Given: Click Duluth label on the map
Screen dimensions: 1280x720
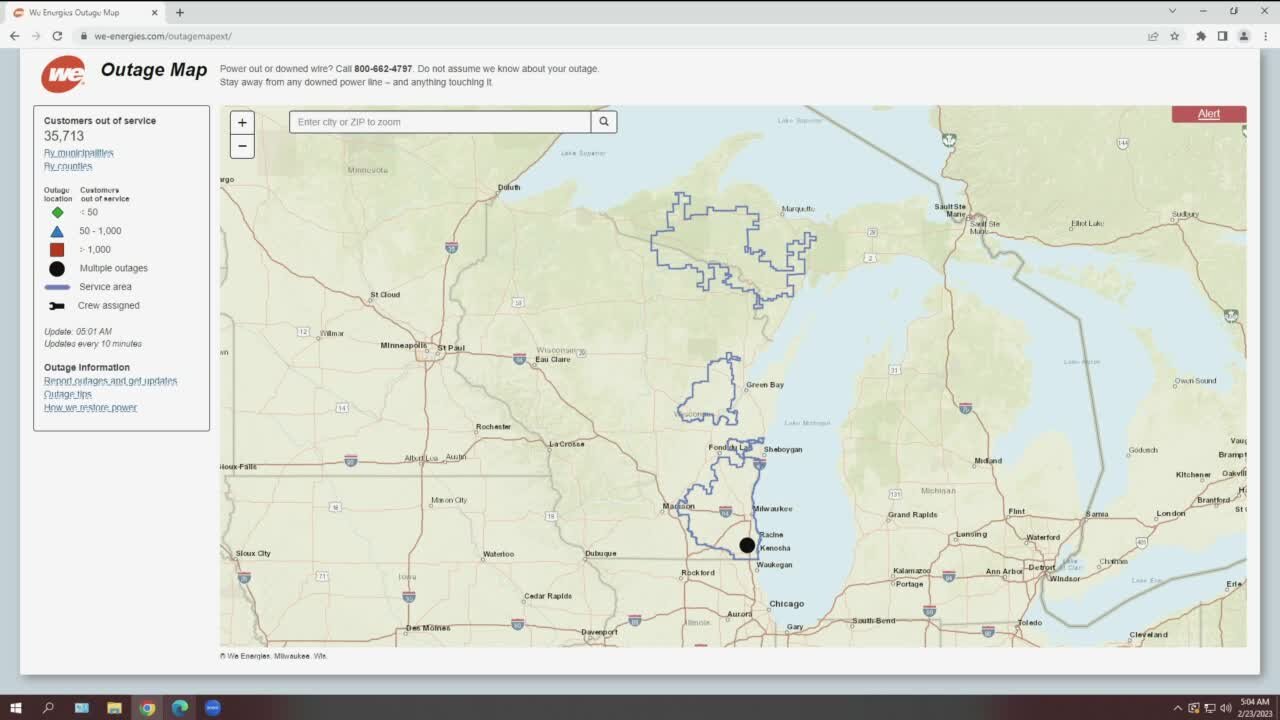Looking at the screenshot, I should 509,187.
